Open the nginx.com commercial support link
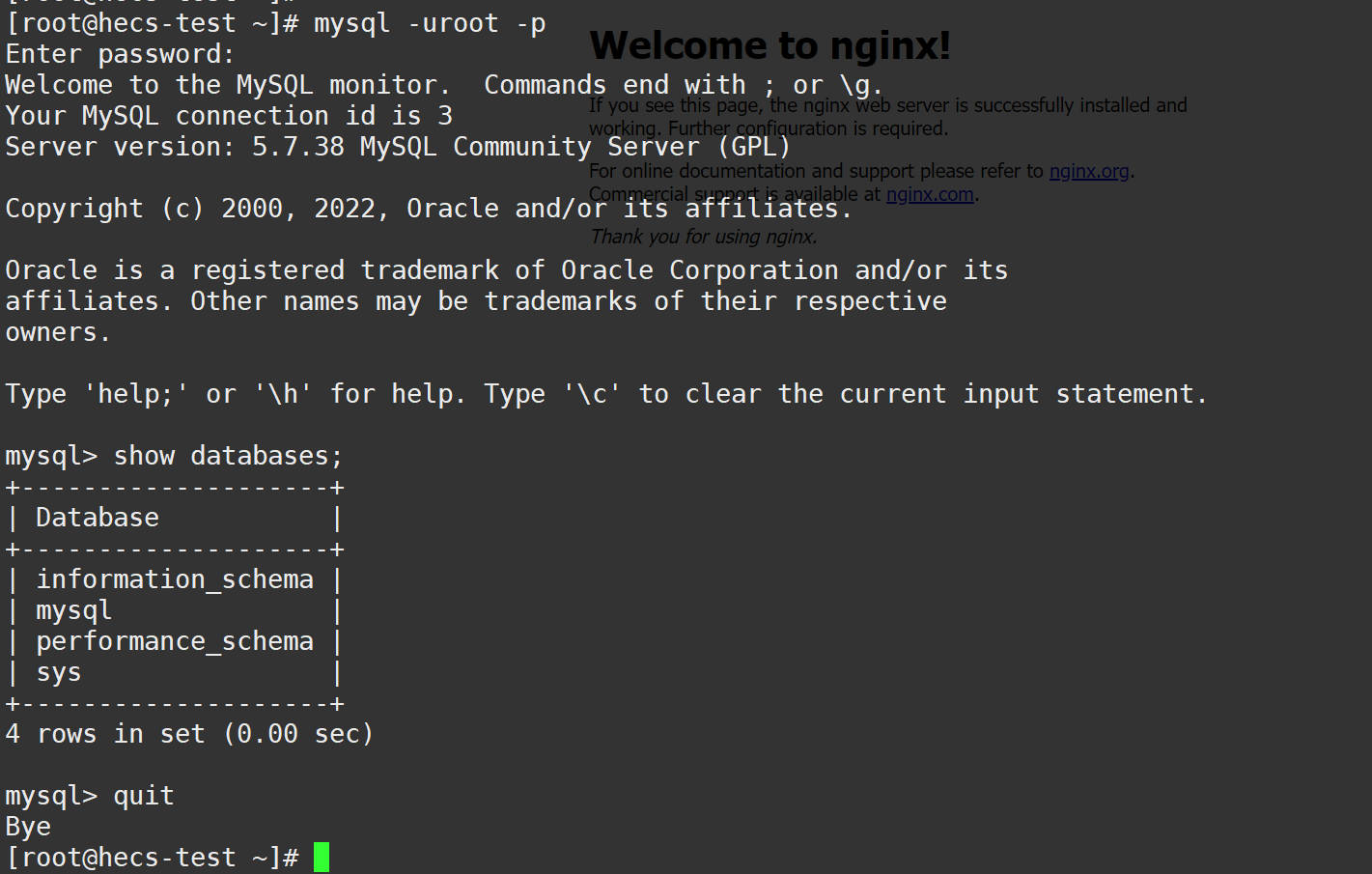 point(930,194)
